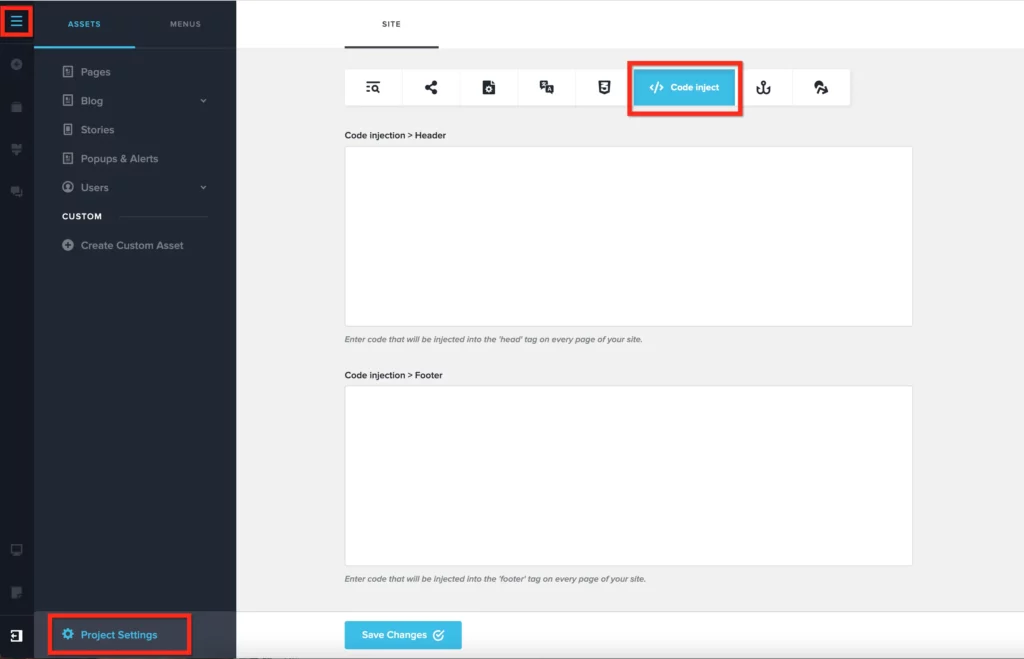Click into the Header code injection field

click(628, 236)
